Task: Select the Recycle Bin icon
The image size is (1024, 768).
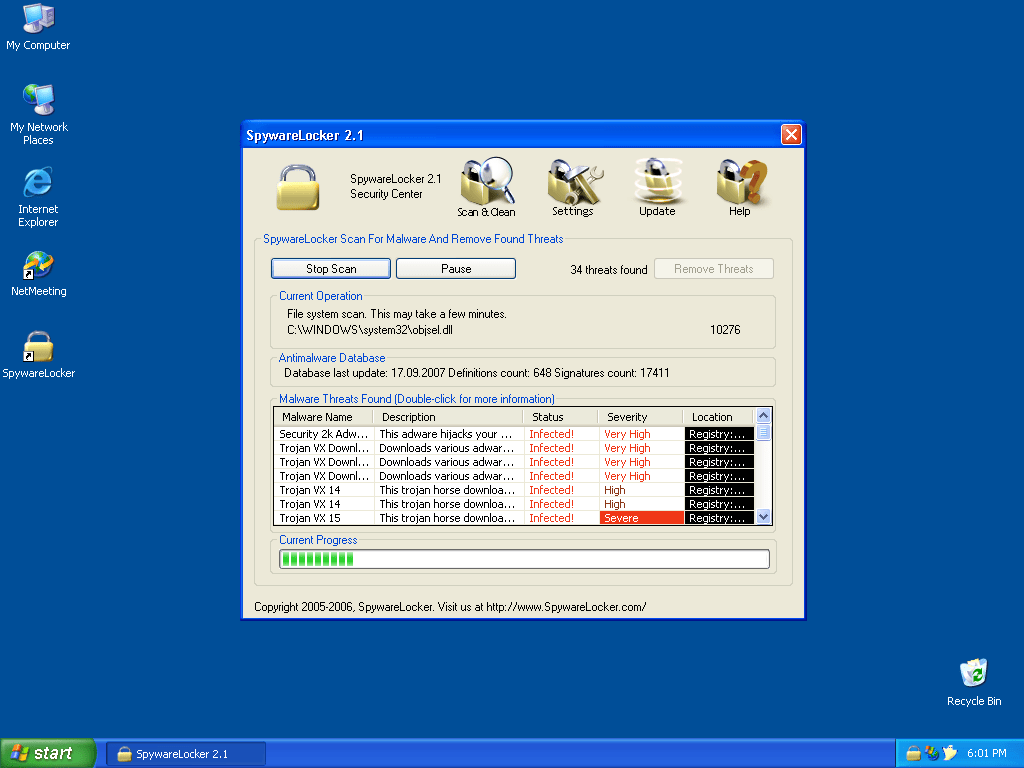Action: [973, 674]
